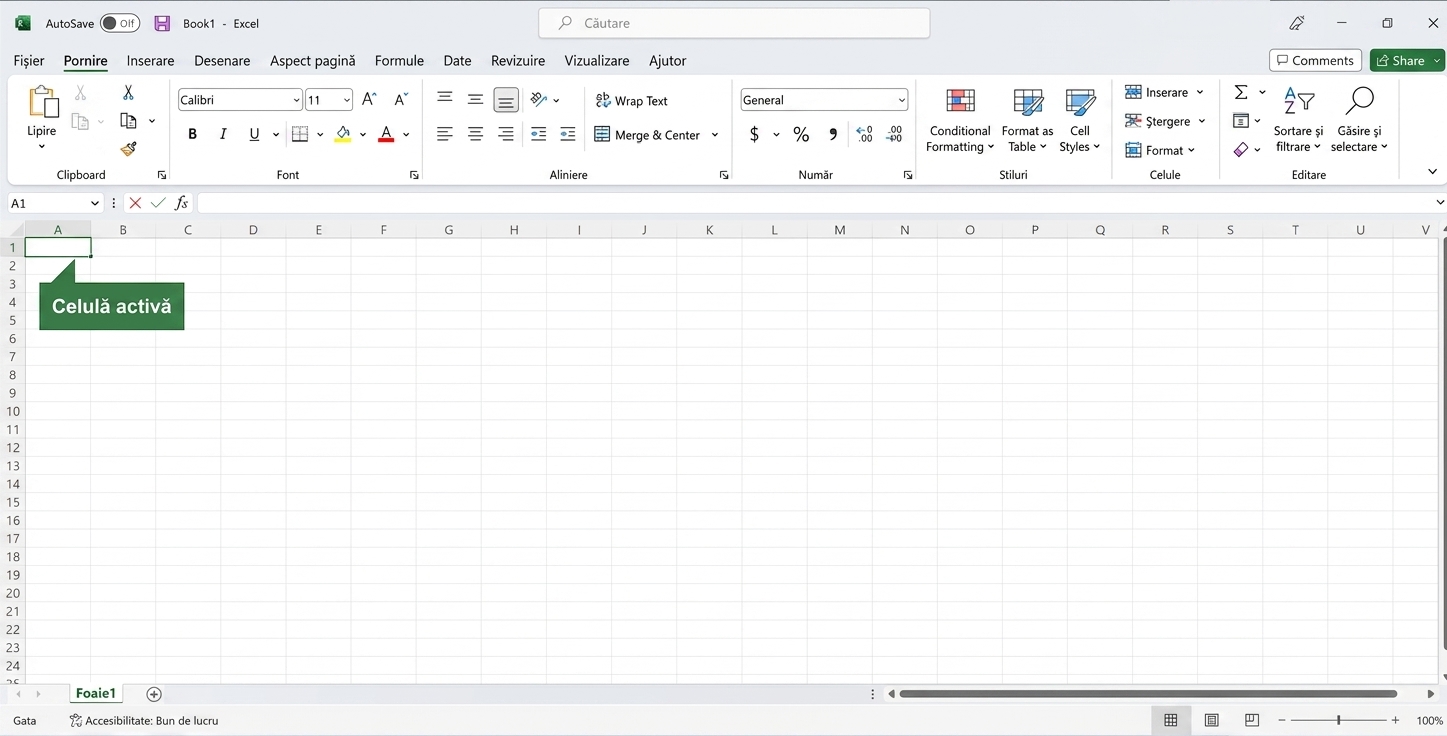The width and height of the screenshot is (1447, 736).
Task: Switch to Inserare tab
Action: [150, 61]
